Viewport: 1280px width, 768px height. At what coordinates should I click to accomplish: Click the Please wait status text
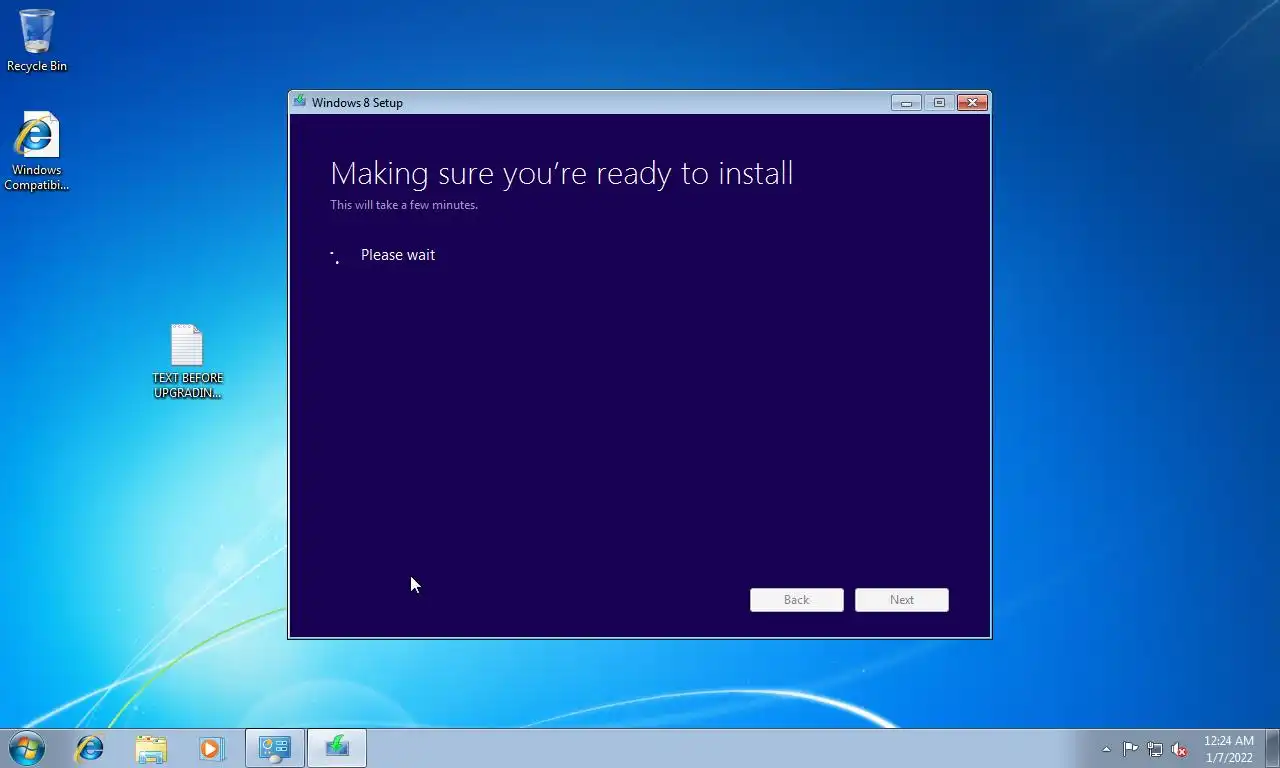398,255
